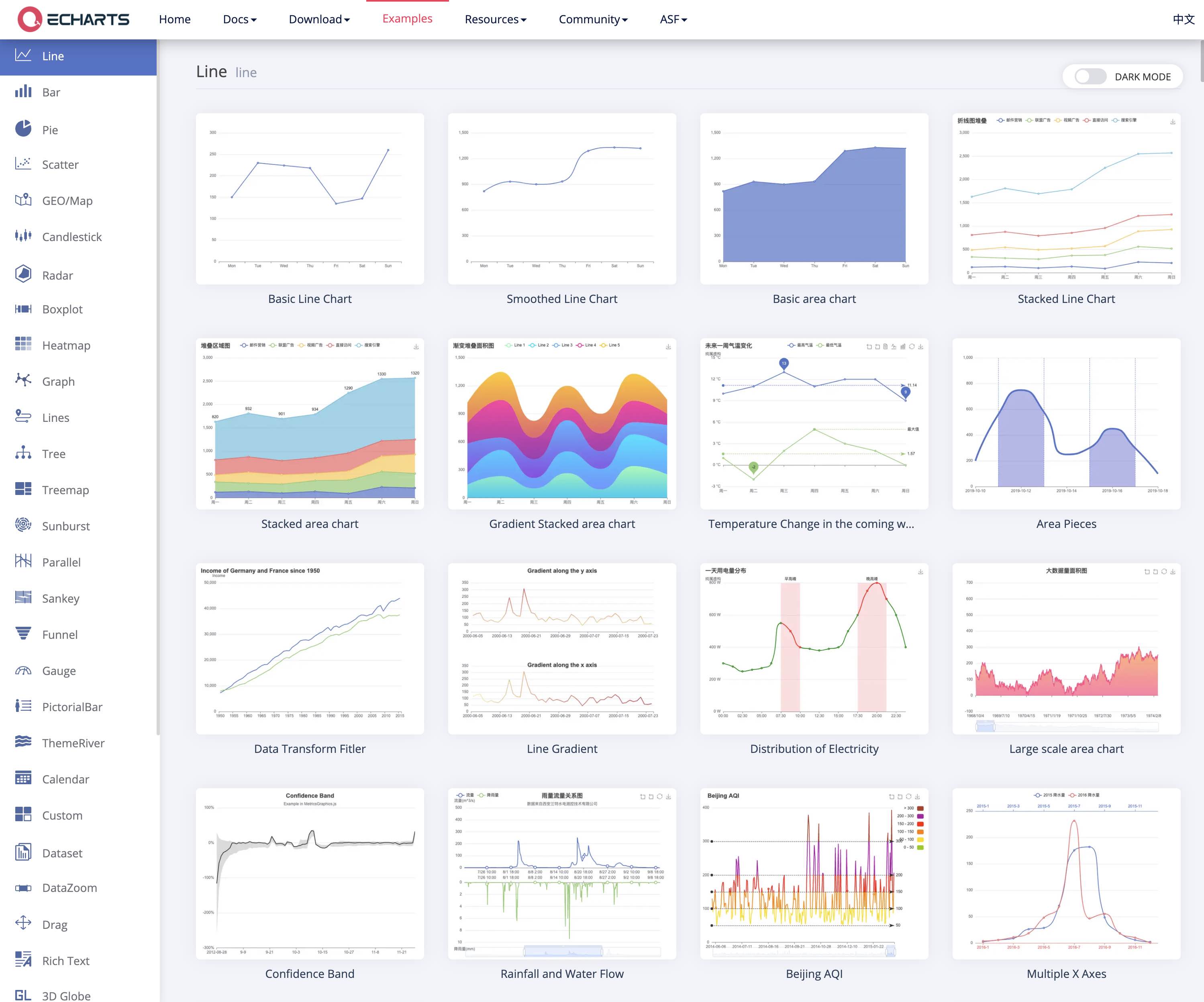Open the data view icon on Temperature Change chart
This screenshot has width=1204, height=1002.
885,347
